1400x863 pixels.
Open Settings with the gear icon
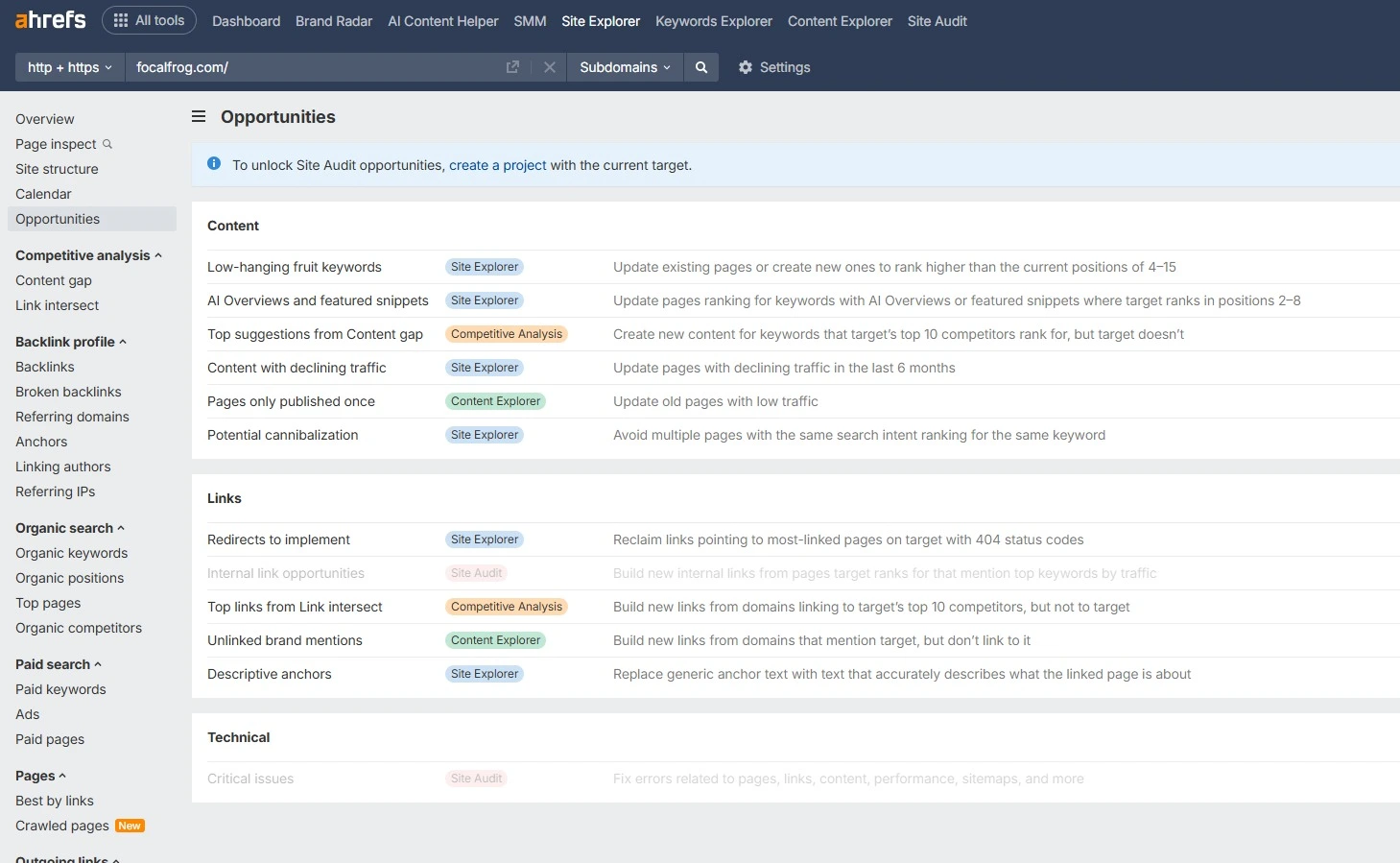(746, 67)
